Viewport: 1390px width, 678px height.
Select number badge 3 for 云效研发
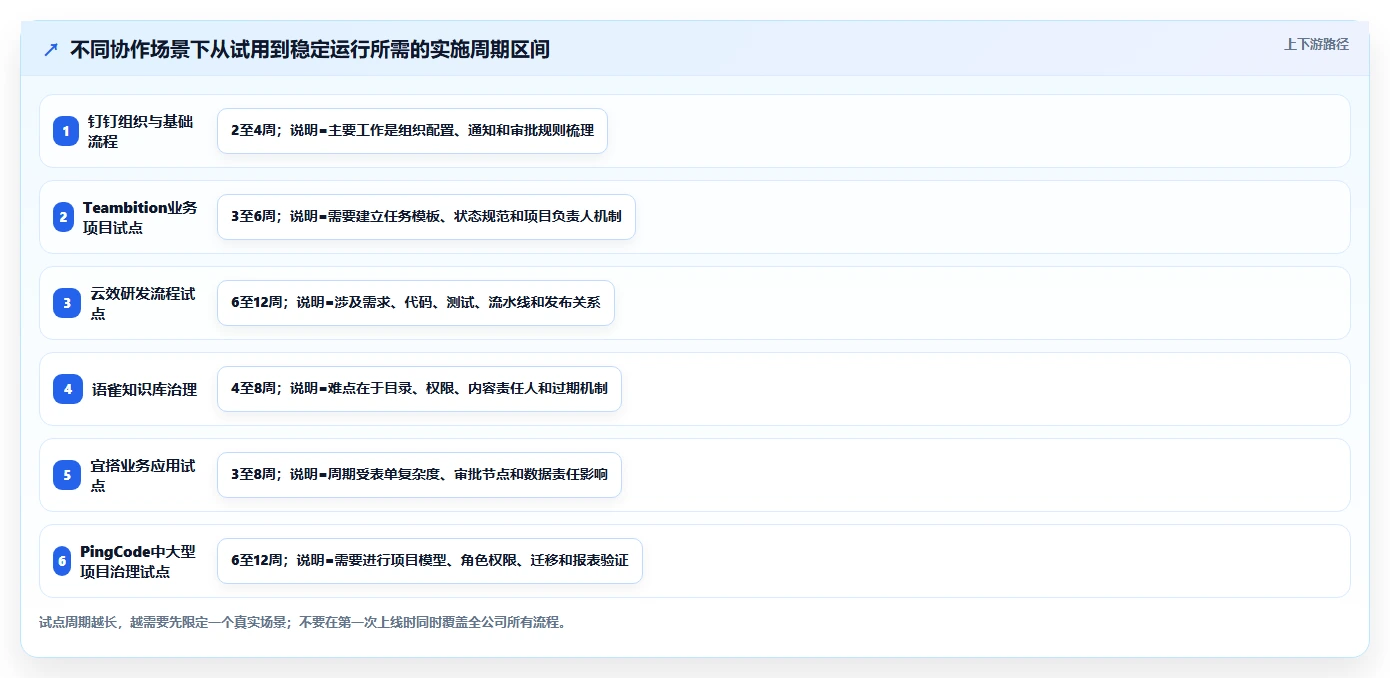pos(67,303)
